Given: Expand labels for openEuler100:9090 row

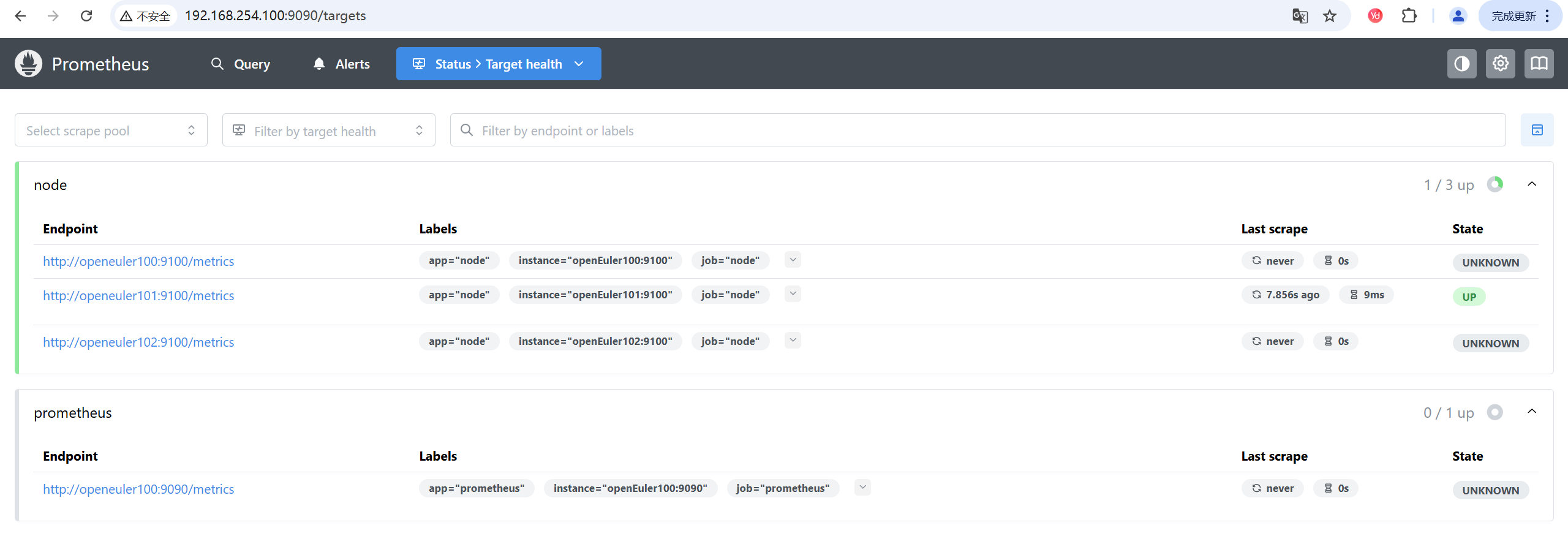Looking at the screenshot, I should [x=862, y=488].
